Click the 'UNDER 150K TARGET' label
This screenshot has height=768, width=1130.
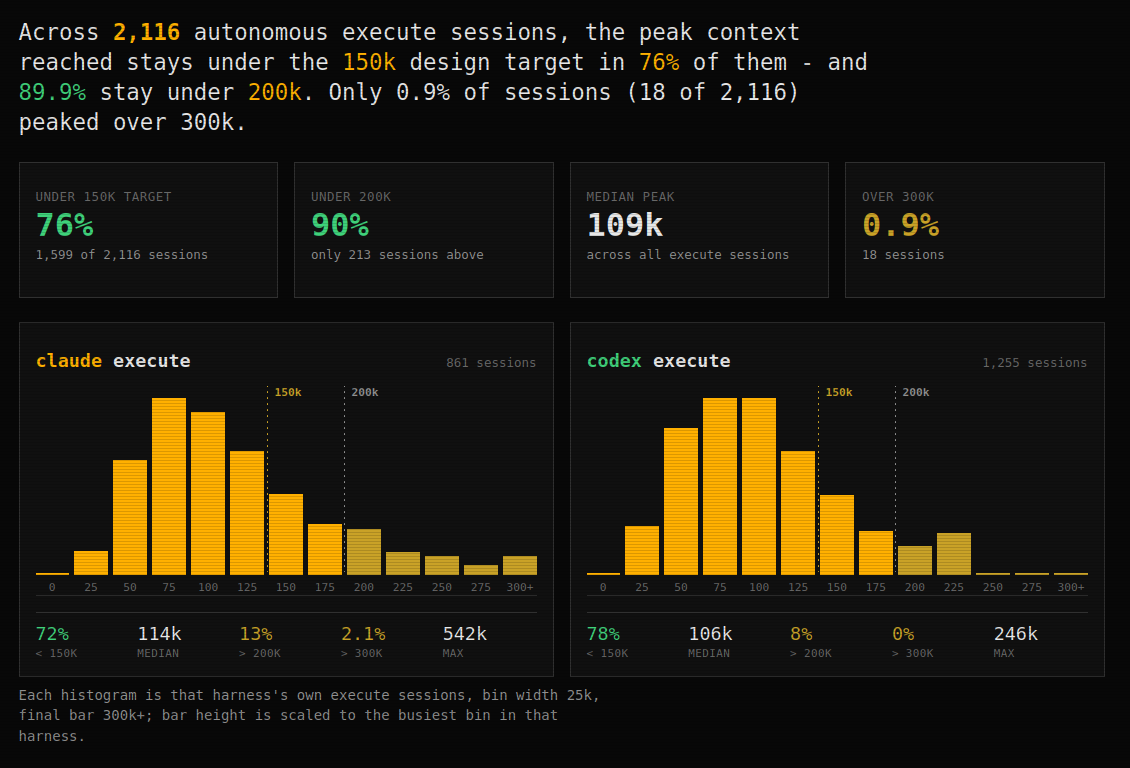tap(104, 197)
